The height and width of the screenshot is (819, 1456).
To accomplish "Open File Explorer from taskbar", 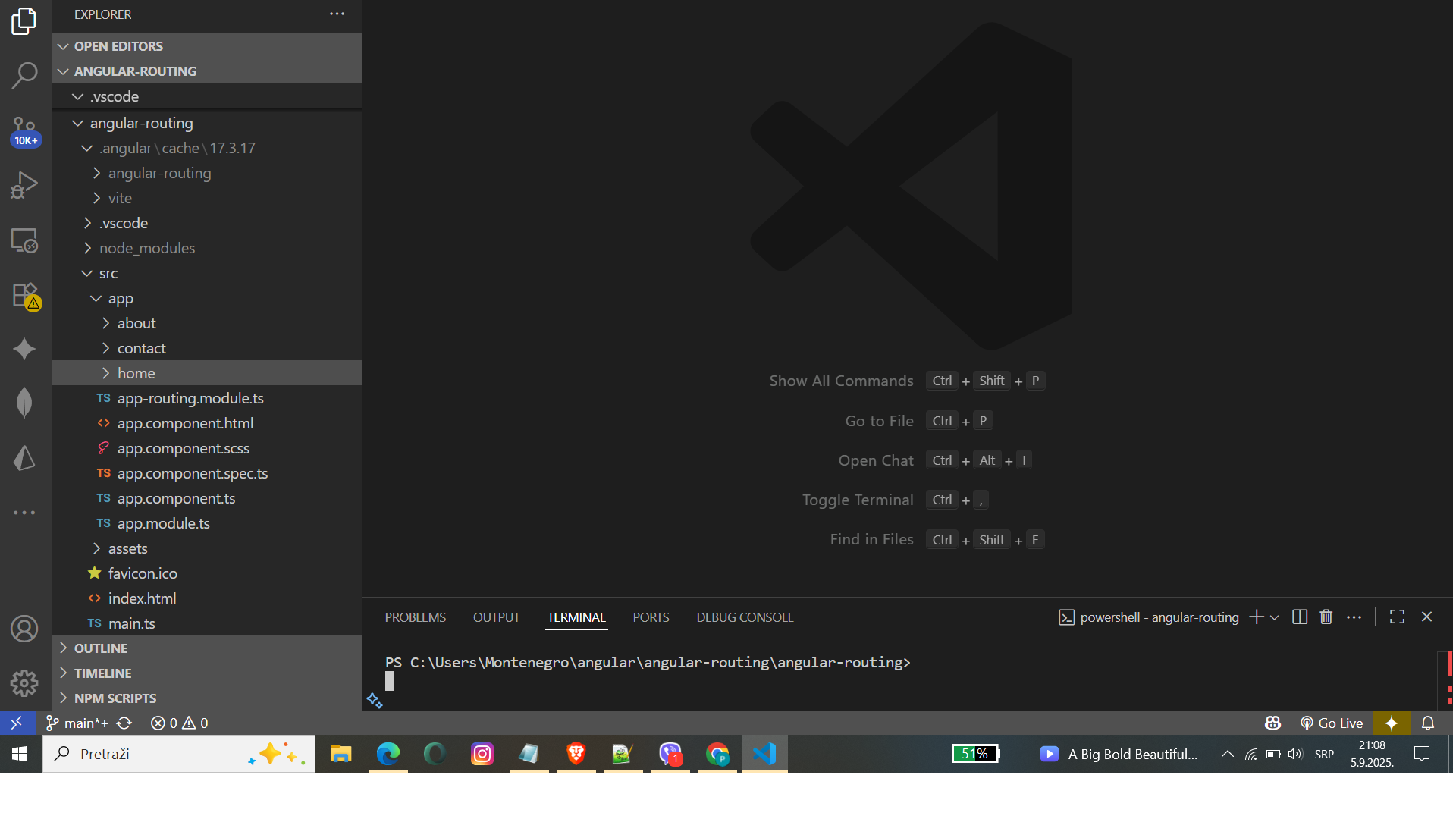I will pos(340,754).
